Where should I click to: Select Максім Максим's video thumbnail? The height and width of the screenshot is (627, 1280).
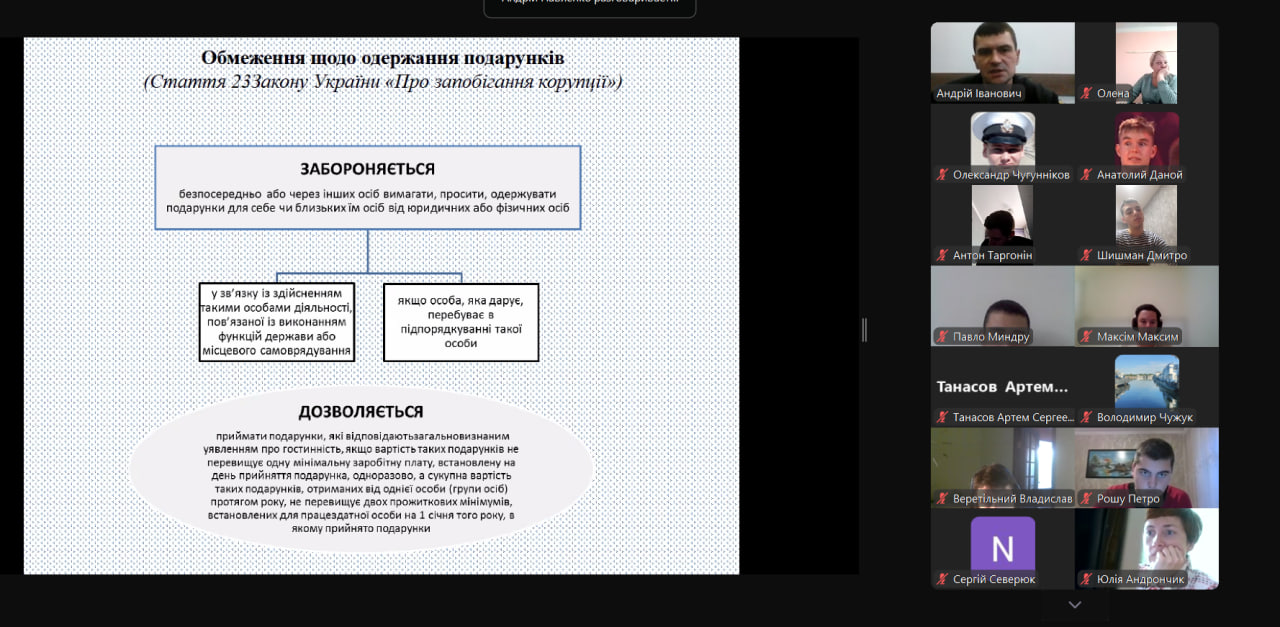point(1147,306)
